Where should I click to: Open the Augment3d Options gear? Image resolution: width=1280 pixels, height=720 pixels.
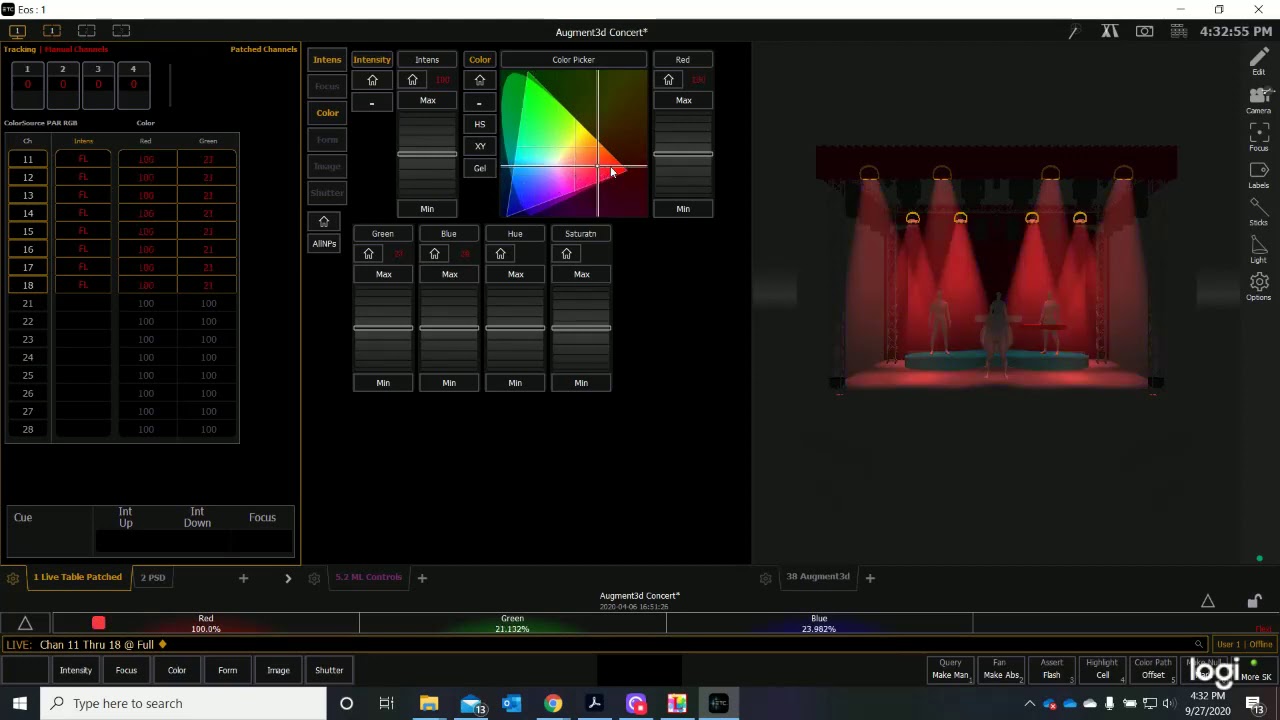point(1258,286)
